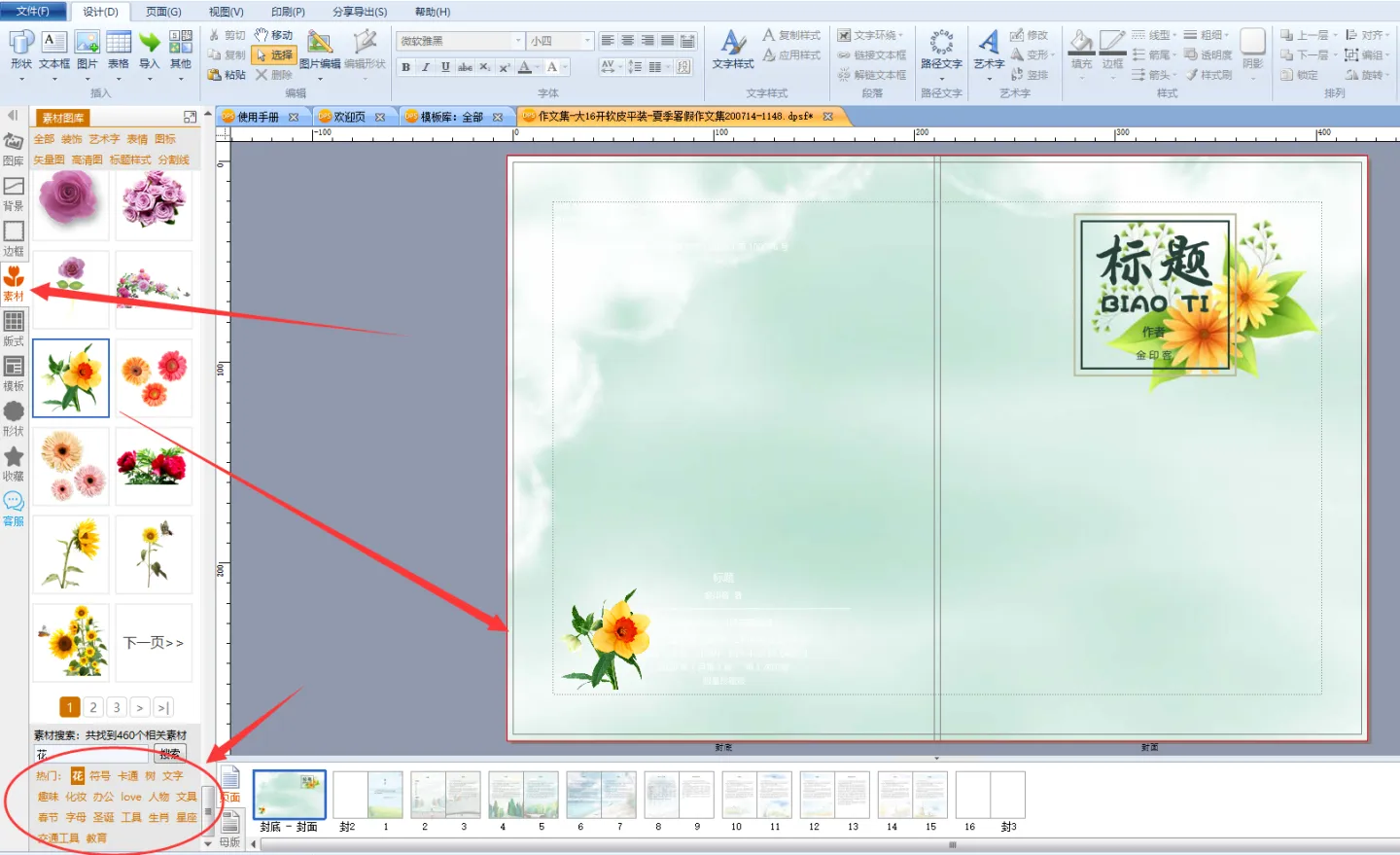Image resolution: width=1400 pixels, height=855 pixels.
Task: Open the 文字样式 text style tool
Action: pos(733,50)
